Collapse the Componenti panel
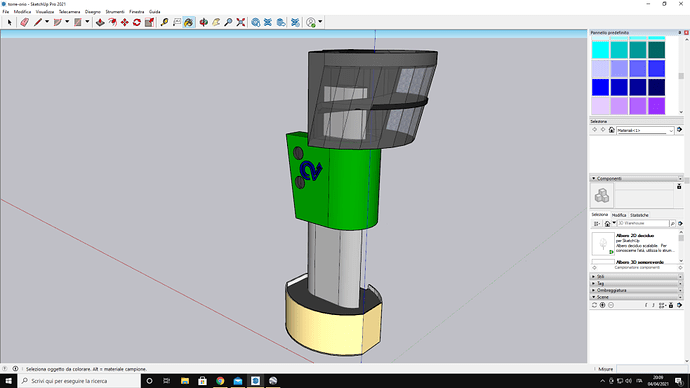The height and width of the screenshot is (388, 690). [x=594, y=178]
